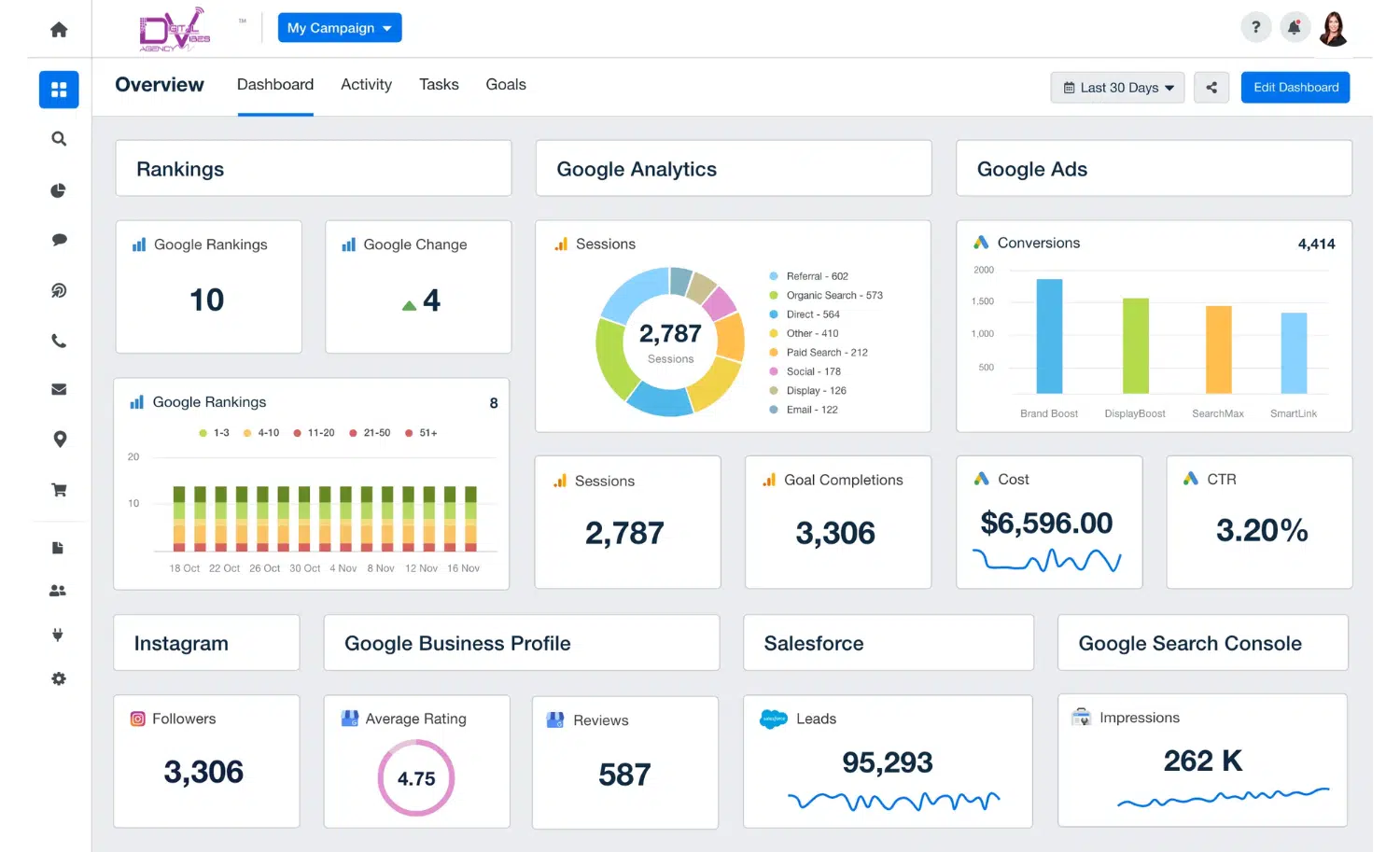
Task: Open the document file icon in sidebar
Action: (x=58, y=548)
